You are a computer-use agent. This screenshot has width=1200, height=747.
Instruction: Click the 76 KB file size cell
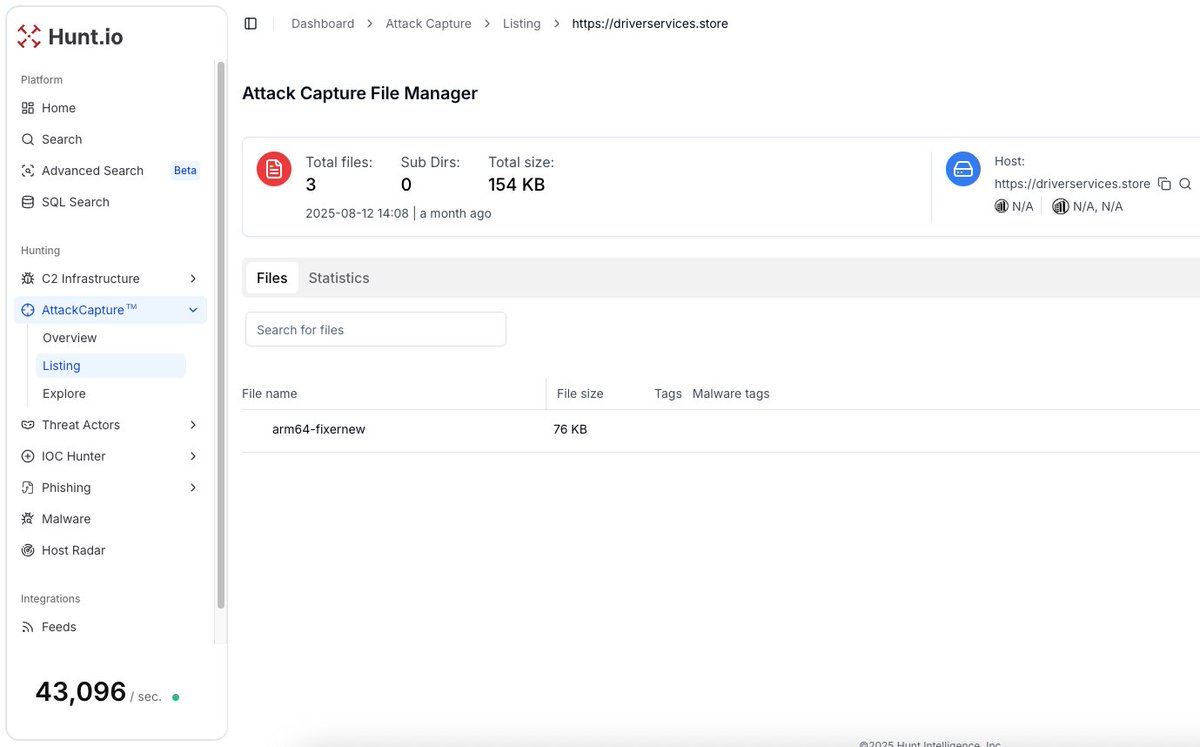coord(570,429)
